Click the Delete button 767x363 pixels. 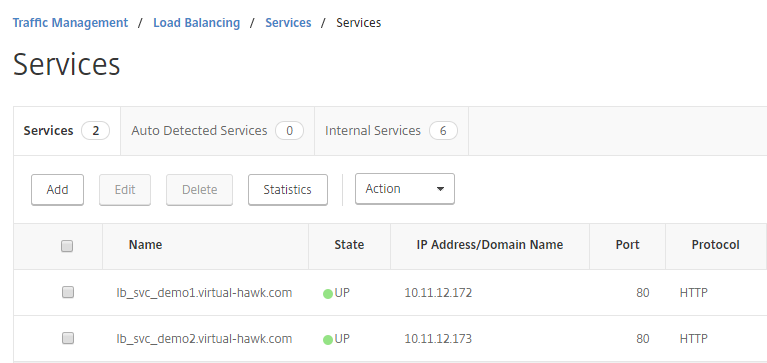pyautogui.click(x=200, y=190)
